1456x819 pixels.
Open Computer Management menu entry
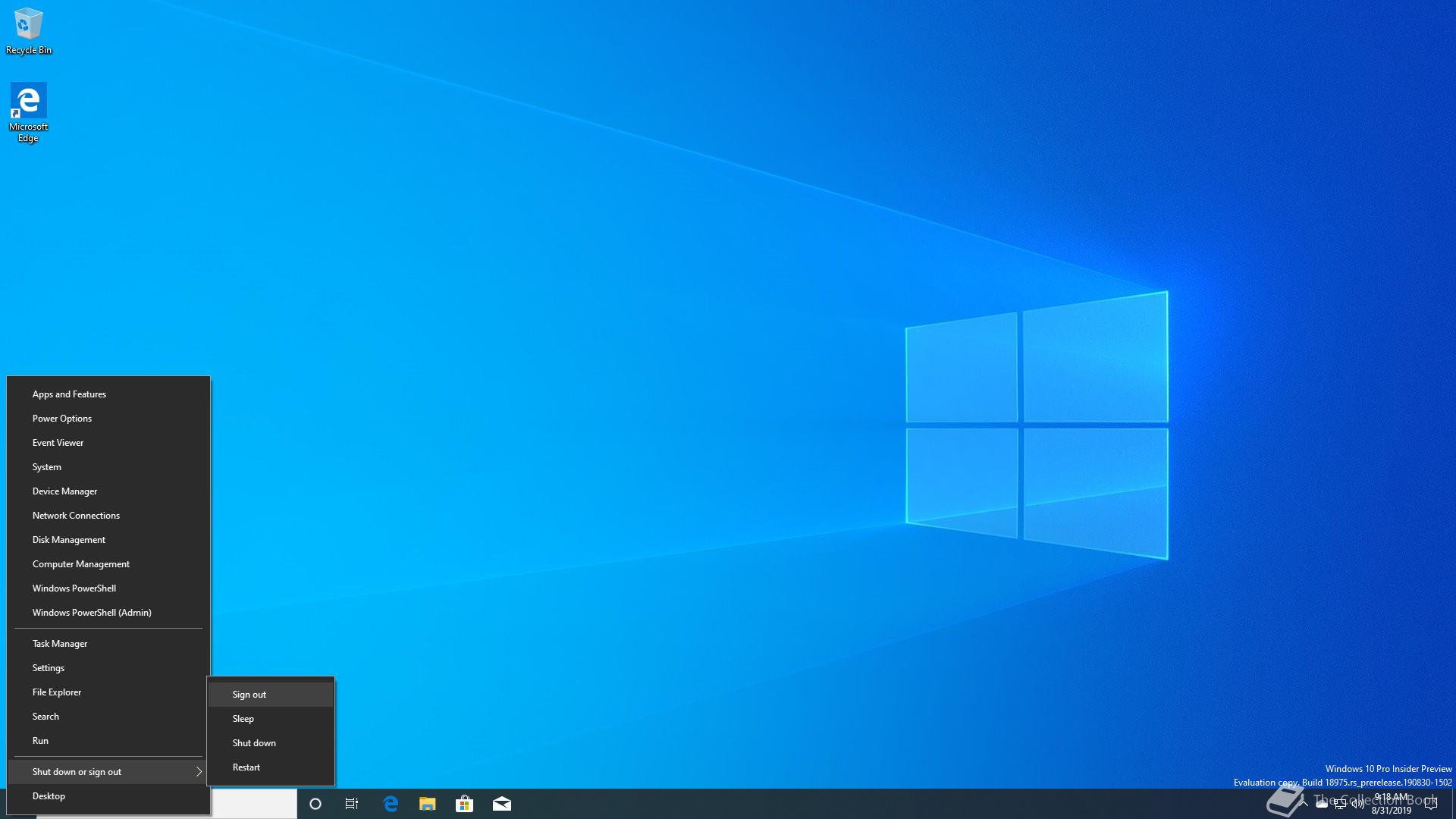tap(108, 564)
